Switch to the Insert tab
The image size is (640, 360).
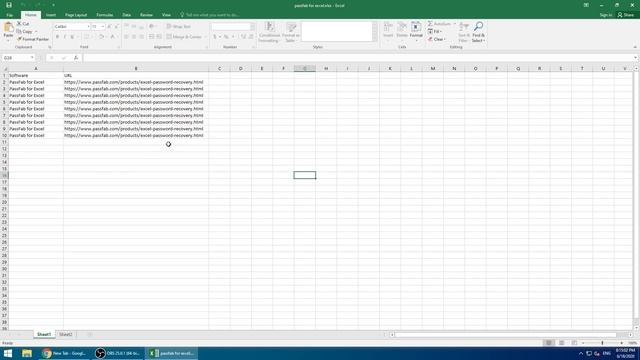[x=51, y=15]
